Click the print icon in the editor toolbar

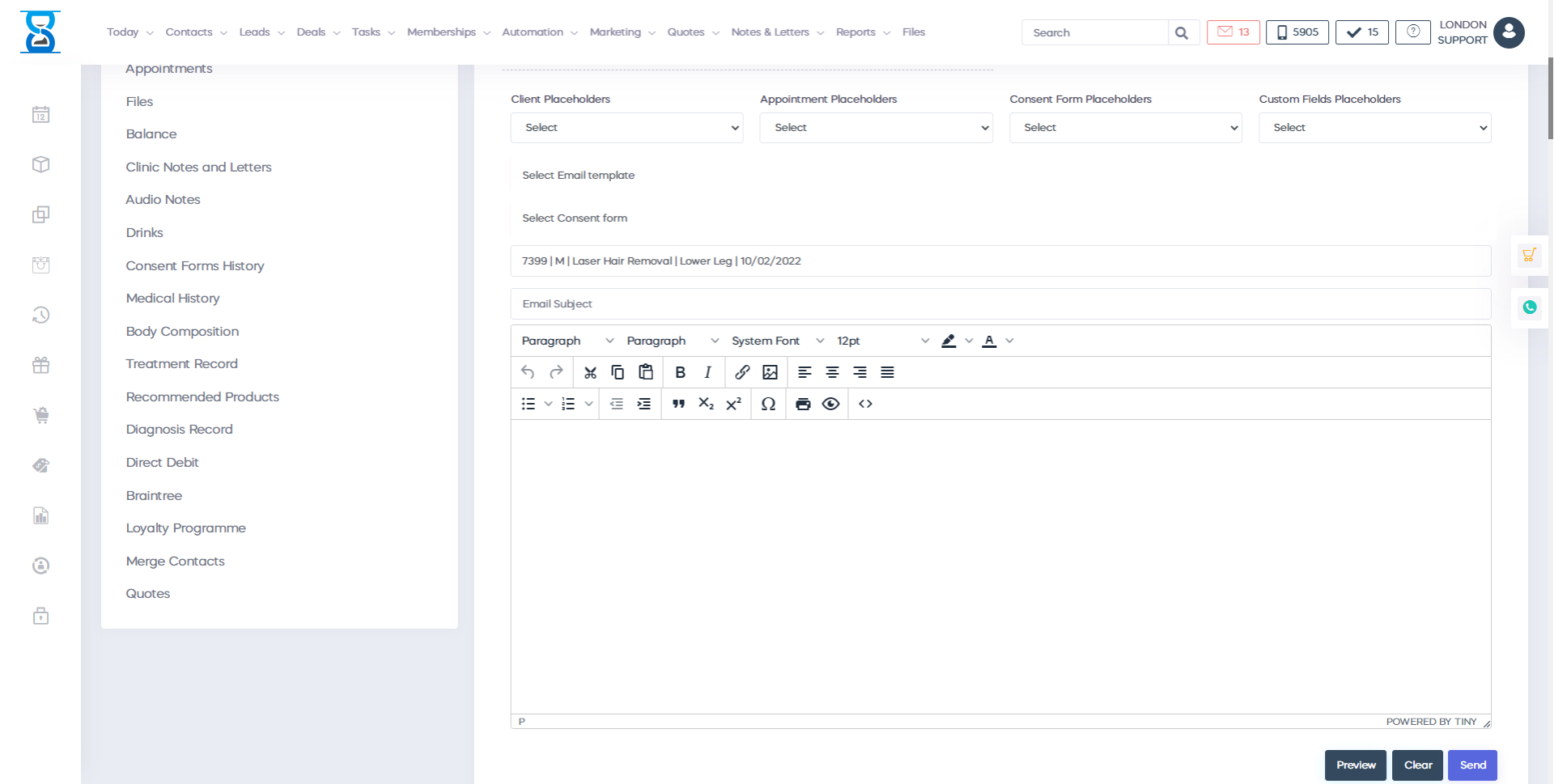point(803,403)
